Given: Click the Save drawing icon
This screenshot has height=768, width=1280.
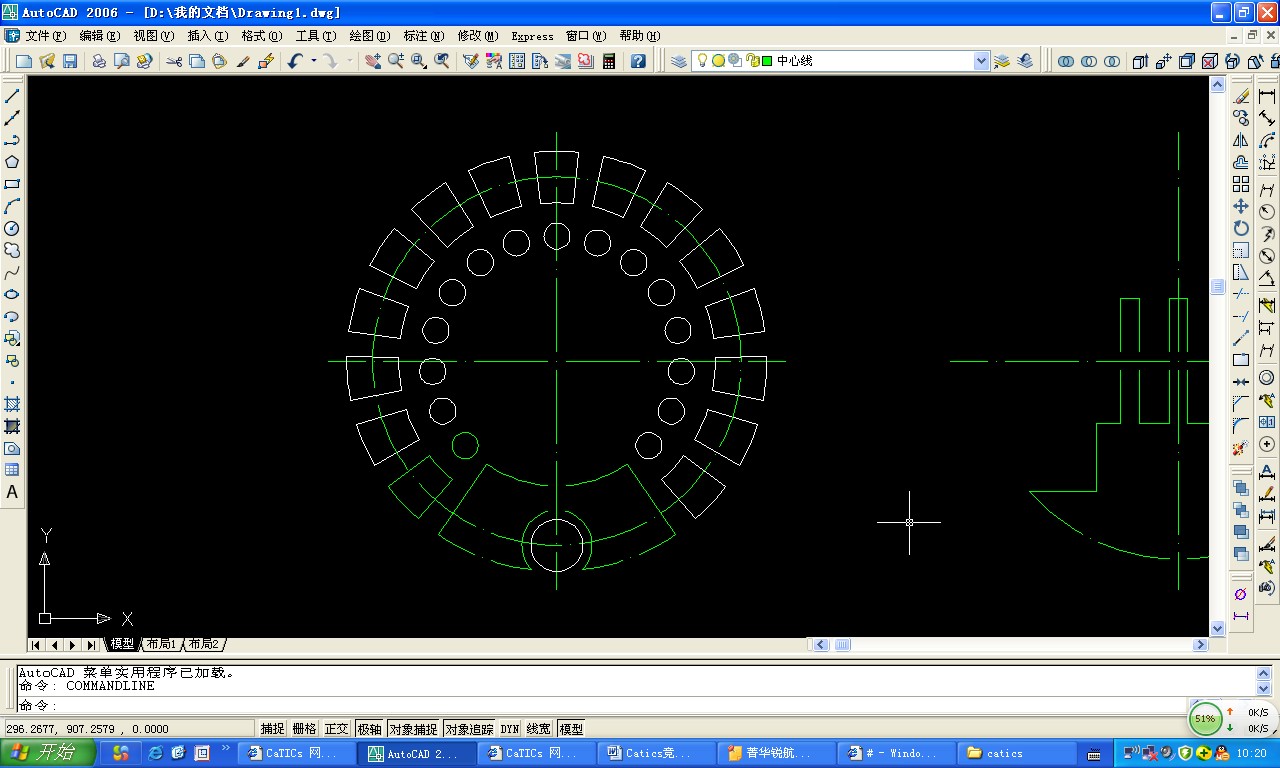Looking at the screenshot, I should pyautogui.click(x=70, y=61).
